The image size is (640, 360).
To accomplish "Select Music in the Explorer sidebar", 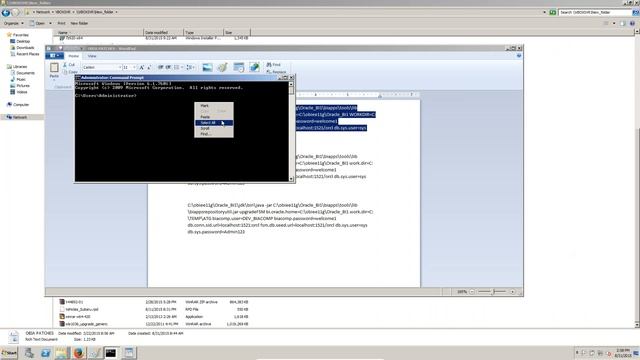I will [x=18, y=79].
